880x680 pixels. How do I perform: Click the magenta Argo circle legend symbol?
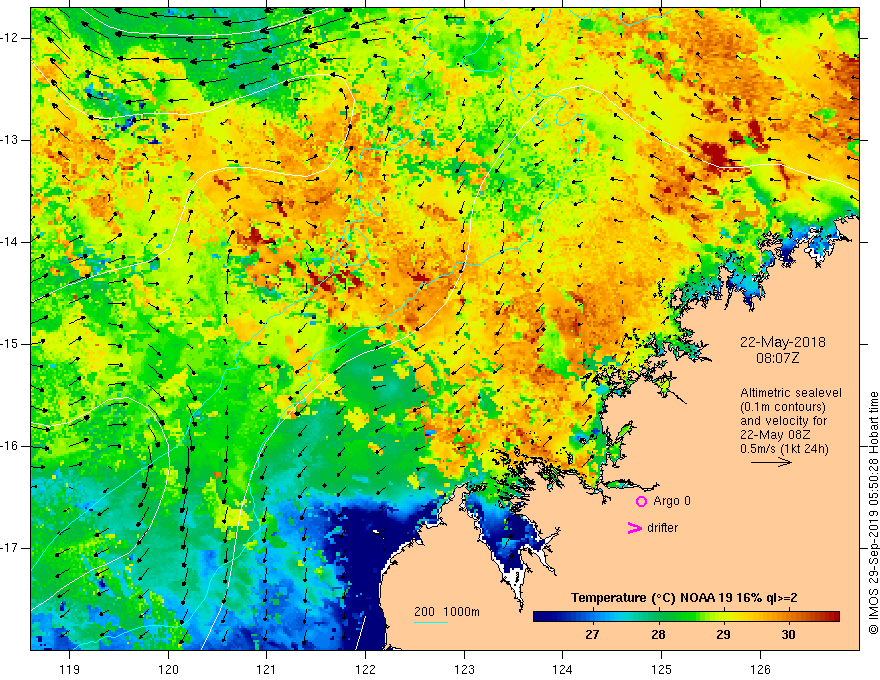(x=641, y=501)
